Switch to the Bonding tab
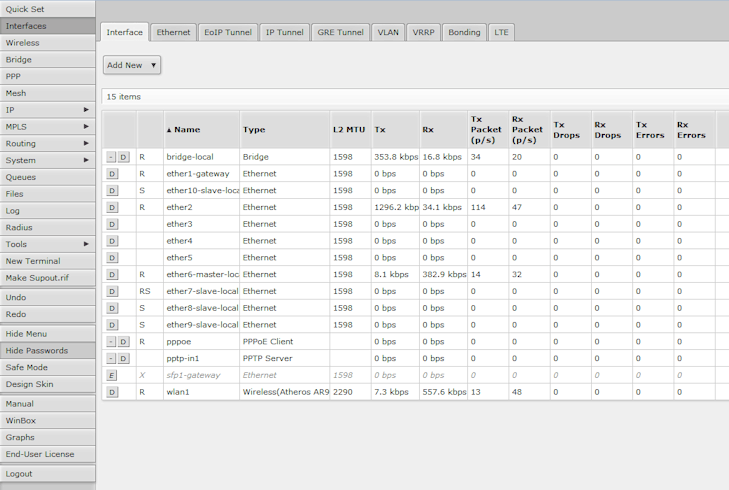The width and height of the screenshot is (729, 490). 464,32
